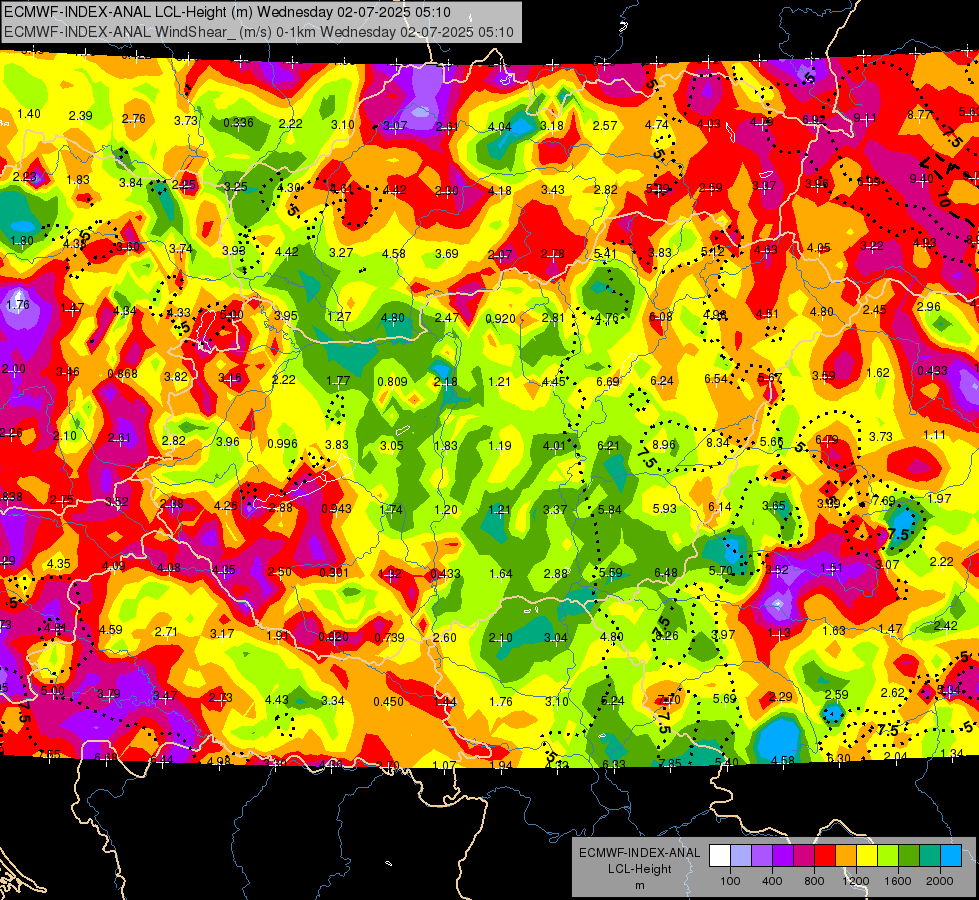
Task: Click the yellow legend swatch
Action: coord(867,856)
